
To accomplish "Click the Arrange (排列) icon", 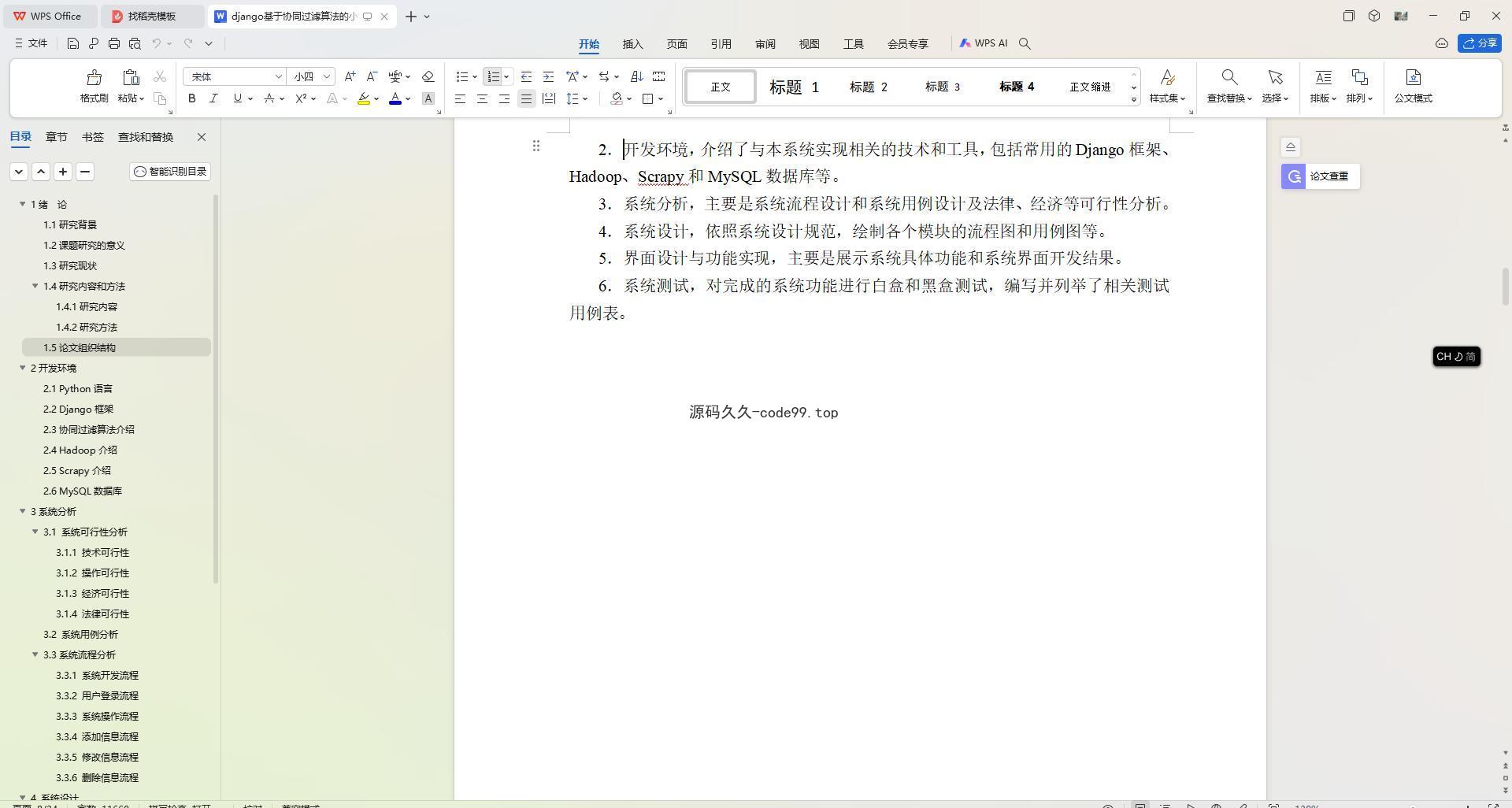I will [1359, 77].
